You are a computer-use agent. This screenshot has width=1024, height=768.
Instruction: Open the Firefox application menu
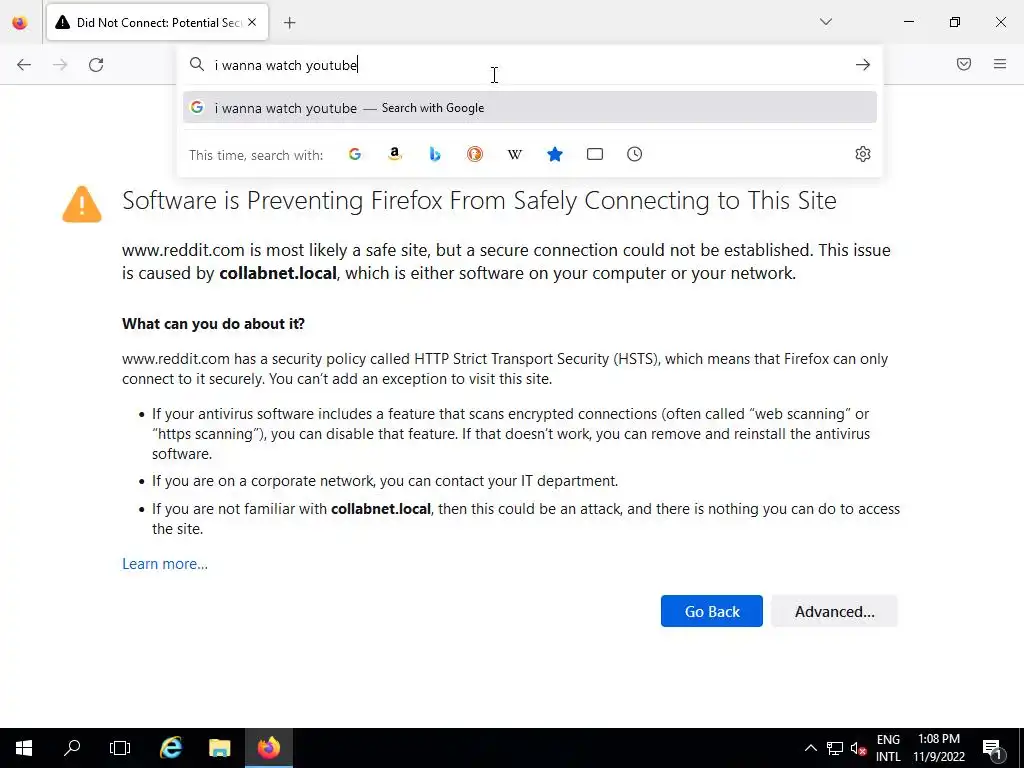pyautogui.click(x=1000, y=64)
